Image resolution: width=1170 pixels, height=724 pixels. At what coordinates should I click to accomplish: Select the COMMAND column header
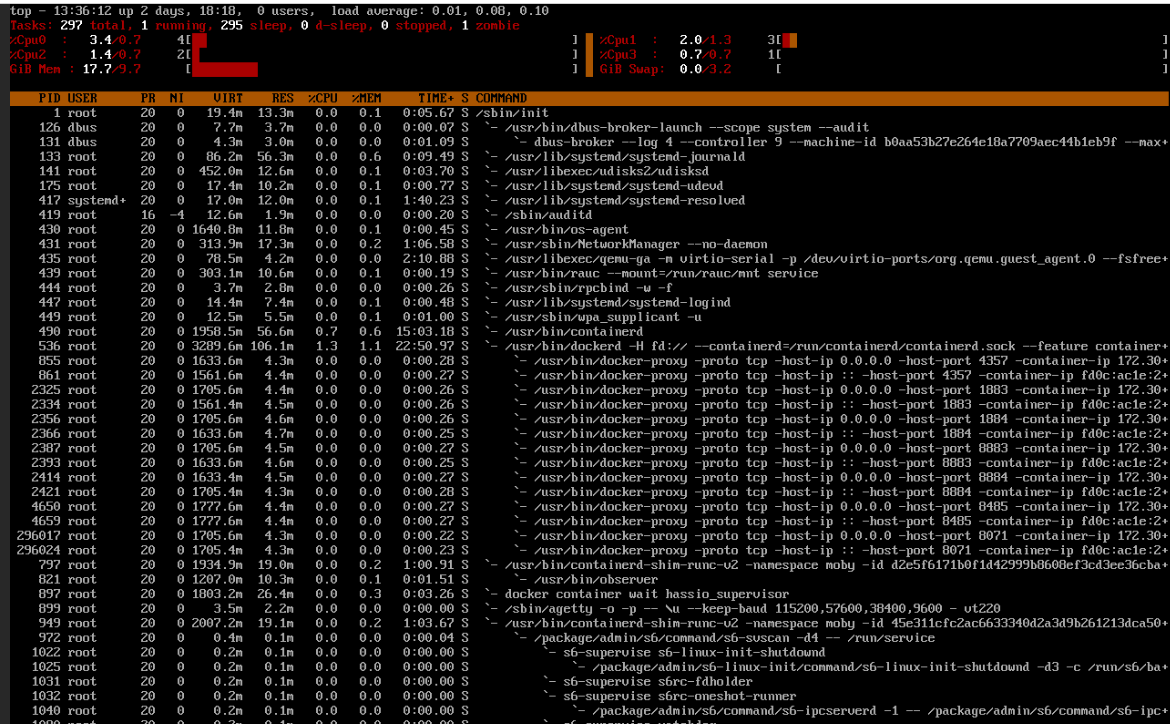click(501, 98)
